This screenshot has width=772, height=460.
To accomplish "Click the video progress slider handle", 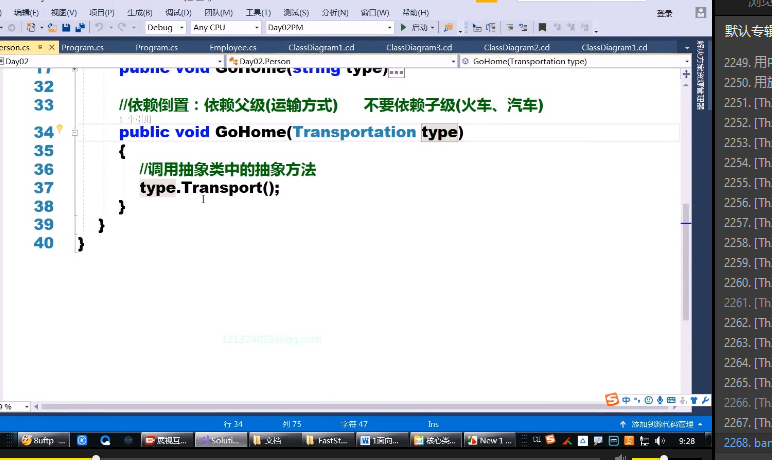I will 96,458.
